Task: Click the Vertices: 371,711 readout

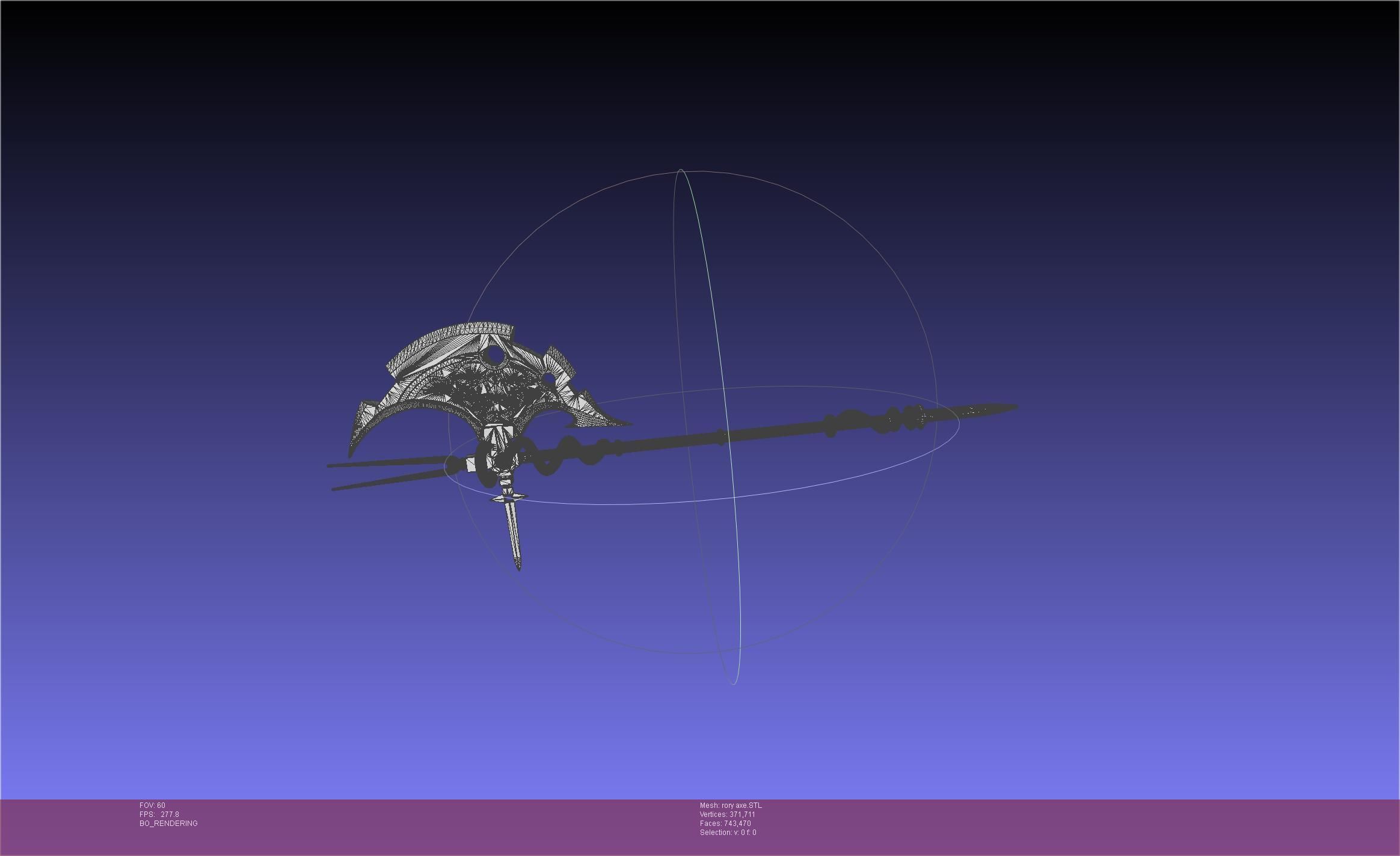Action: pyautogui.click(x=727, y=815)
